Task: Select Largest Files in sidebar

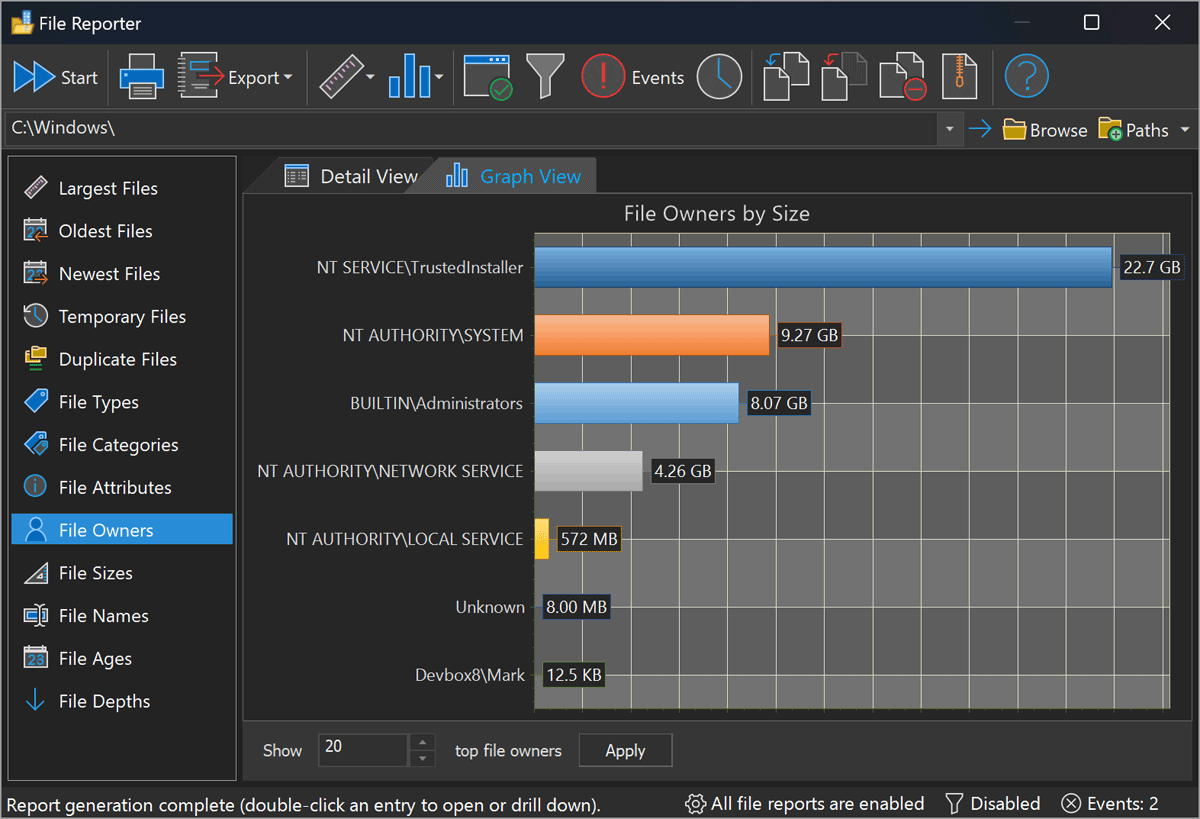Action: [x=107, y=188]
